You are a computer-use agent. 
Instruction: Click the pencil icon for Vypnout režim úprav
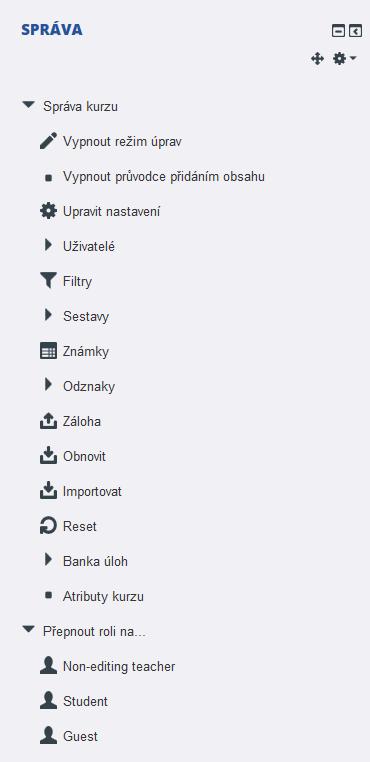48,141
